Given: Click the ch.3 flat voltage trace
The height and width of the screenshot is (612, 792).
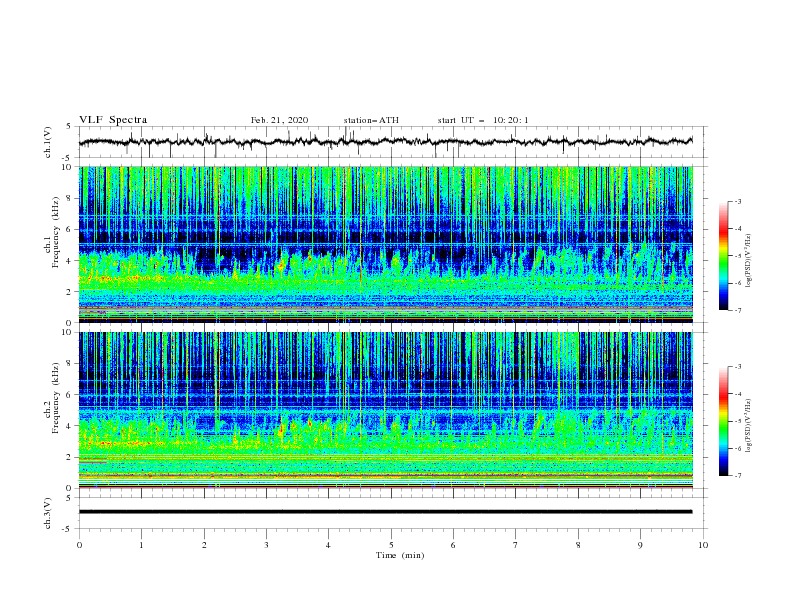Looking at the screenshot, I should 386,512.
